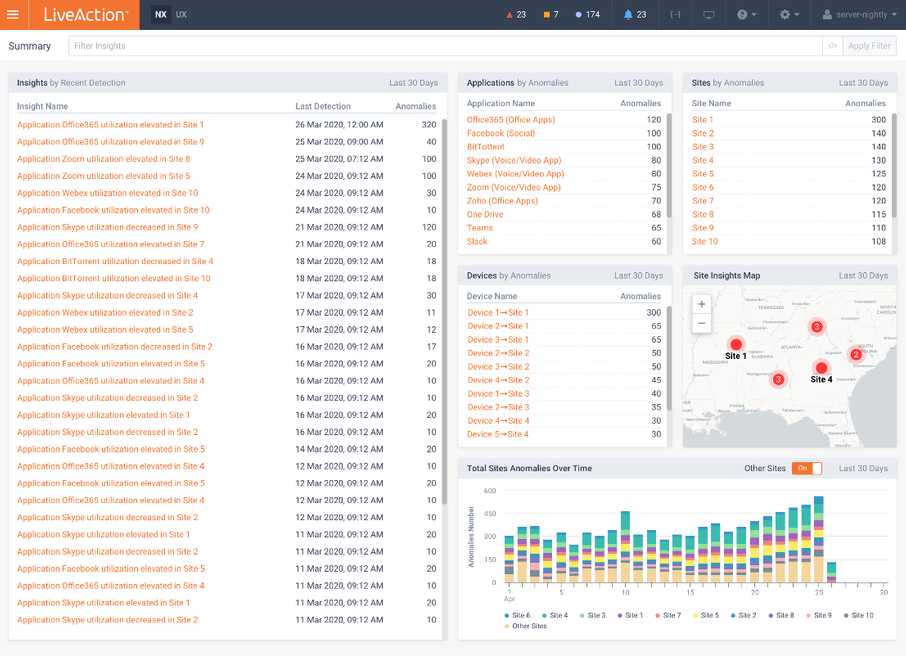Toggle Site 2 series in chart legend
The image size is (906, 656).
click(743, 615)
